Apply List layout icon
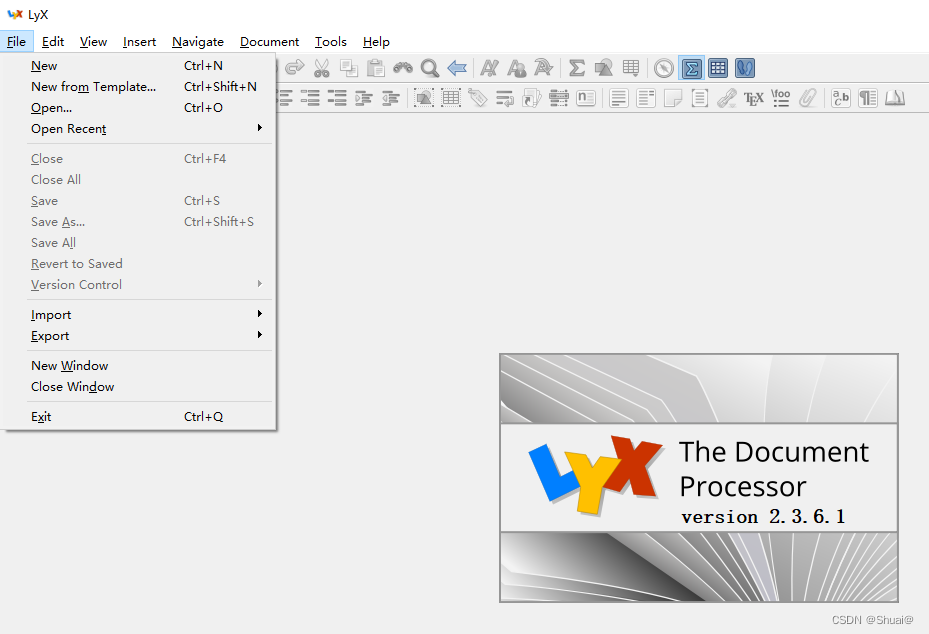The height and width of the screenshot is (634, 929). point(310,98)
